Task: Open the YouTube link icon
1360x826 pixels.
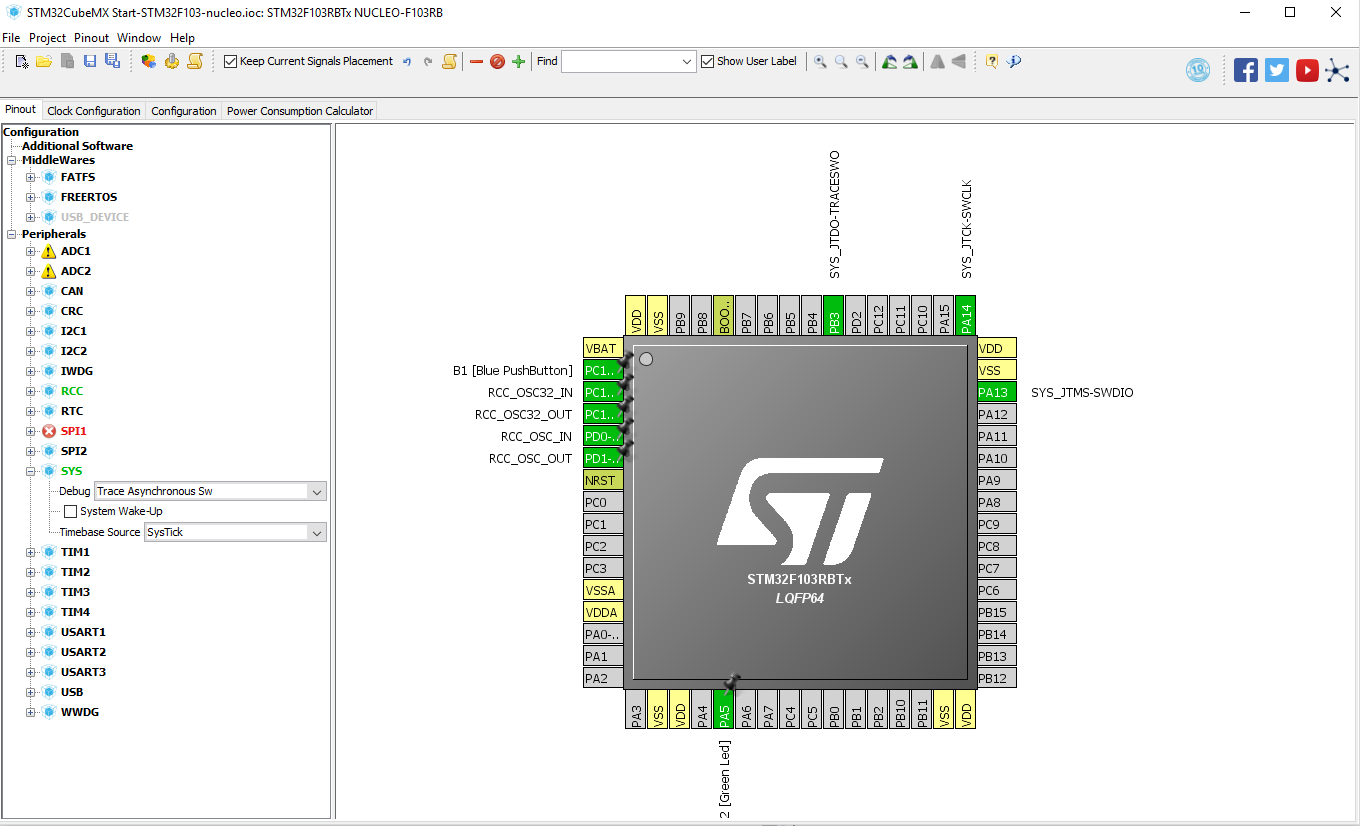Action: [x=1307, y=70]
